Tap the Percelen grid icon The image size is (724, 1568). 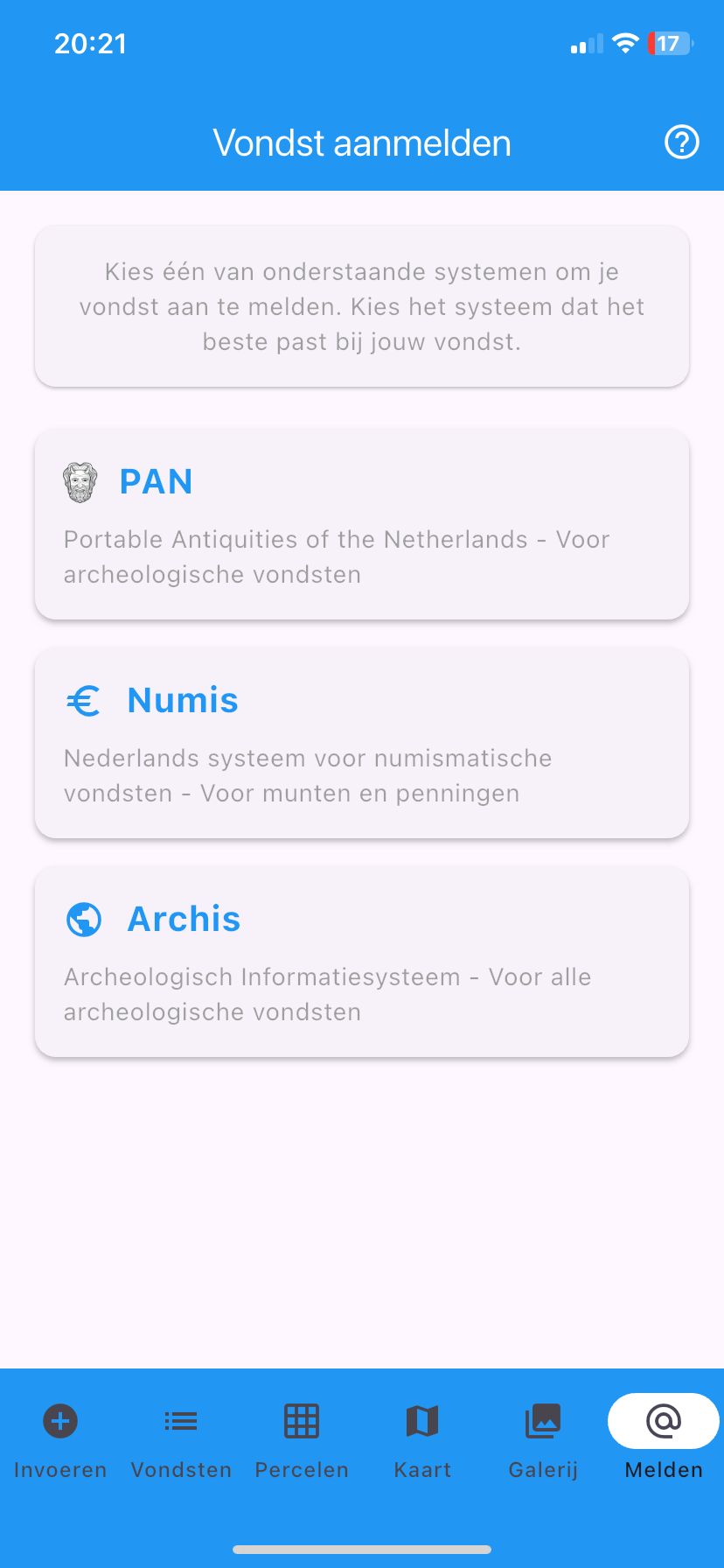[302, 1421]
